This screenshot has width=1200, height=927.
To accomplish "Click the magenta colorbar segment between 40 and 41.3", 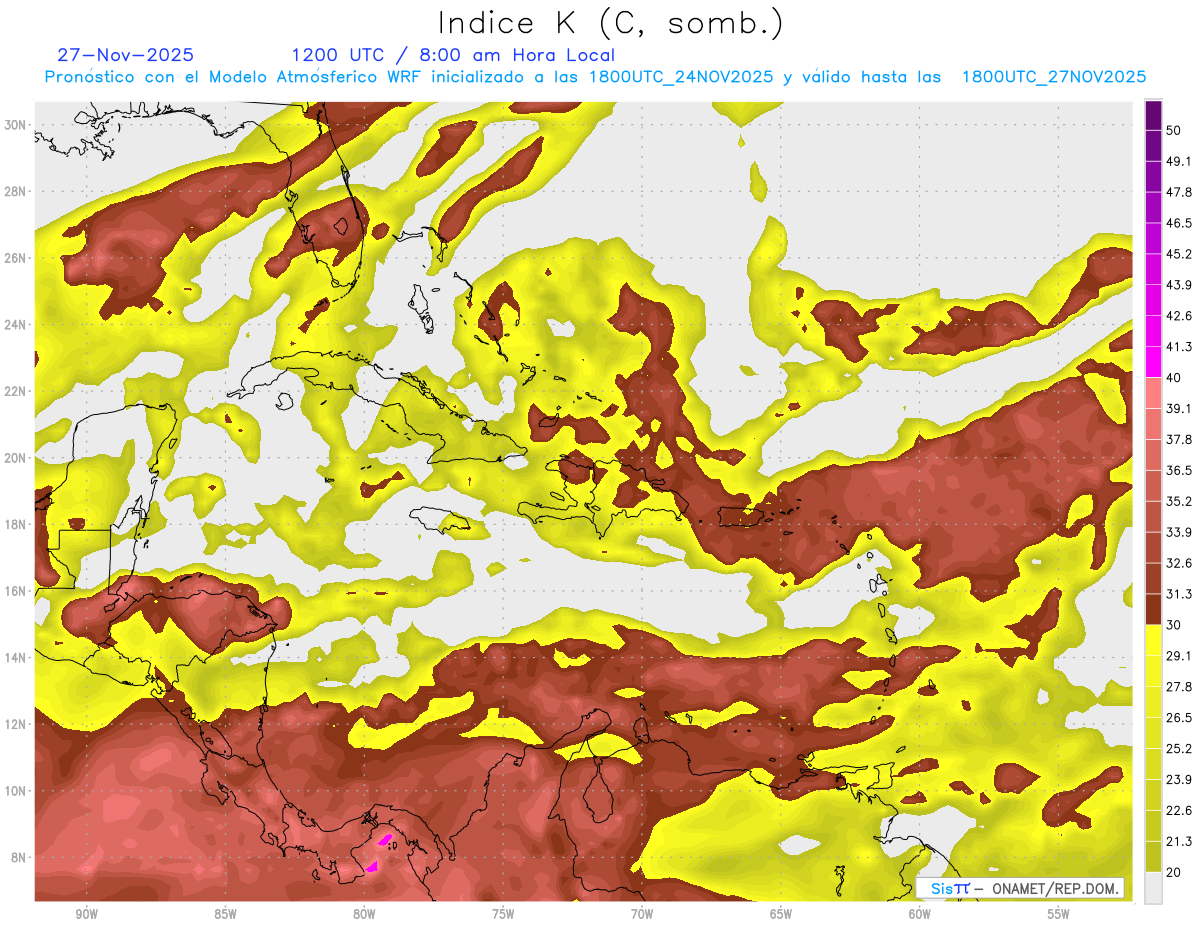I will 1153,362.
